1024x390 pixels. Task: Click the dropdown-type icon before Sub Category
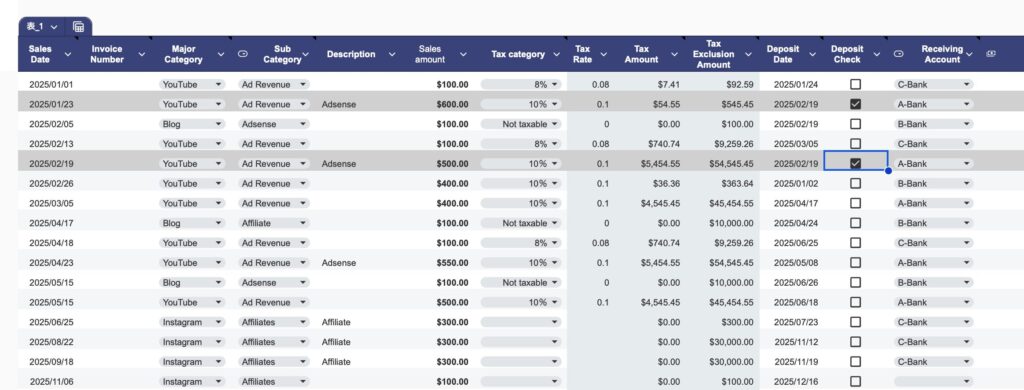click(242, 54)
